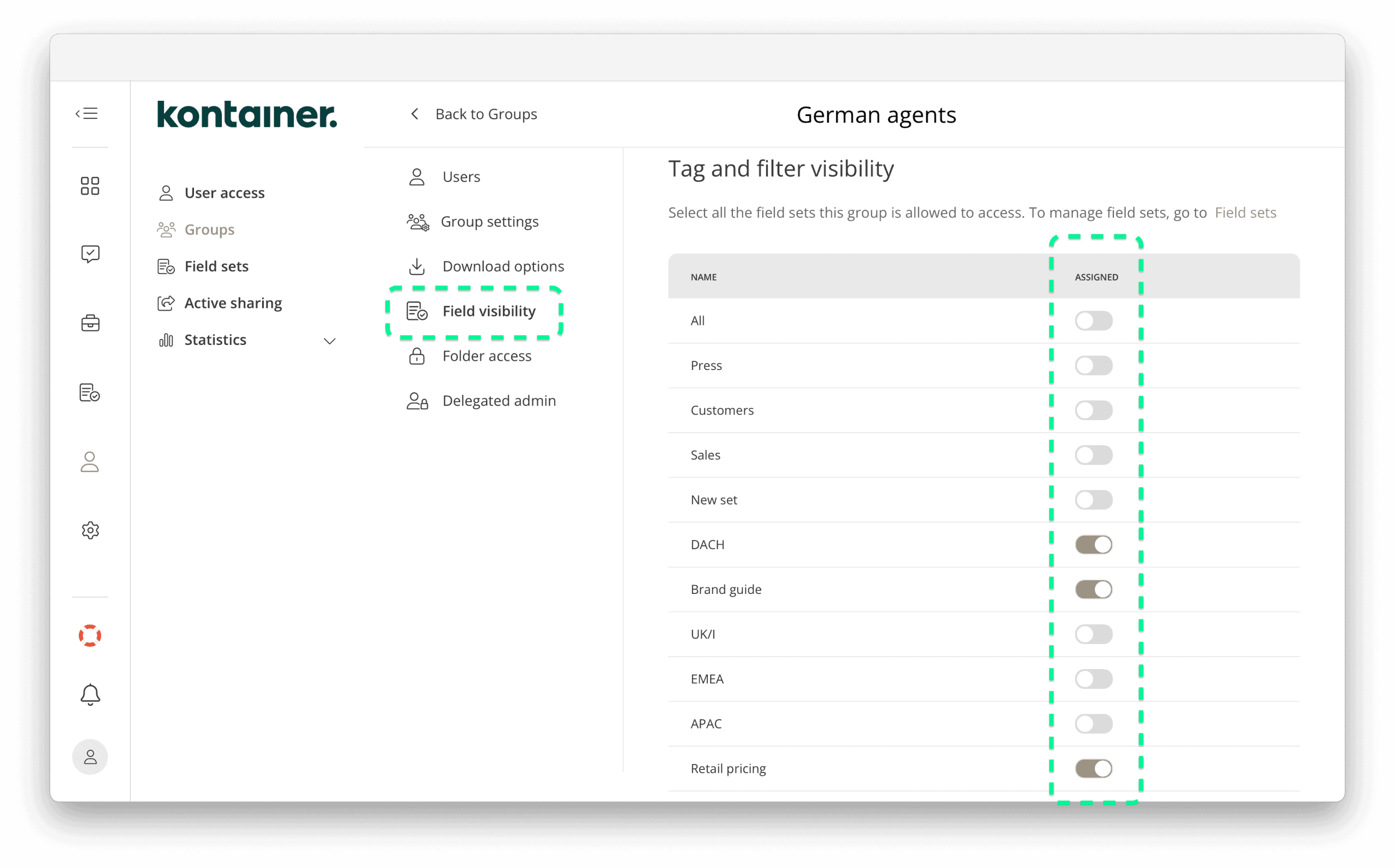Enable the Press field set toggle

click(x=1093, y=365)
